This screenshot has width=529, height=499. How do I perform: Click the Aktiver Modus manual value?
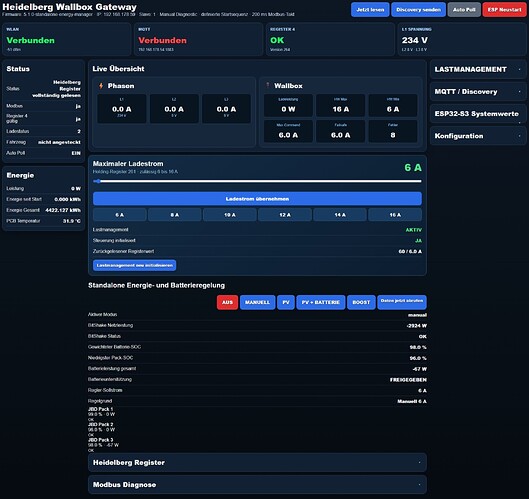point(417,315)
